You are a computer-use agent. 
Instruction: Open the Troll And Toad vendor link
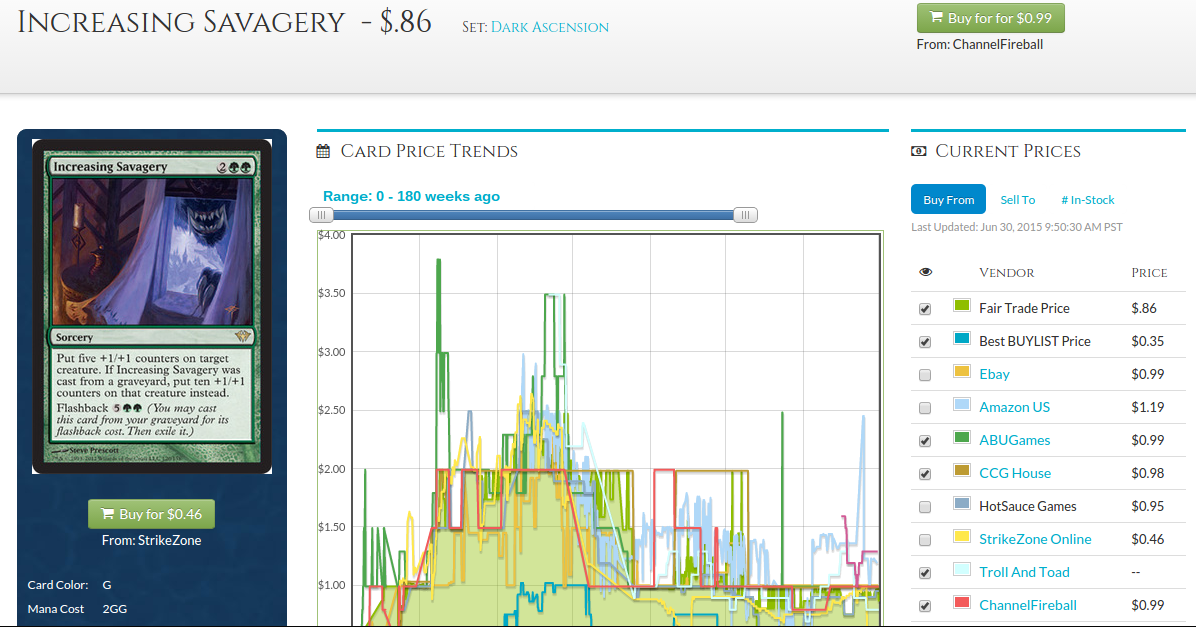pyautogui.click(x=1024, y=572)
